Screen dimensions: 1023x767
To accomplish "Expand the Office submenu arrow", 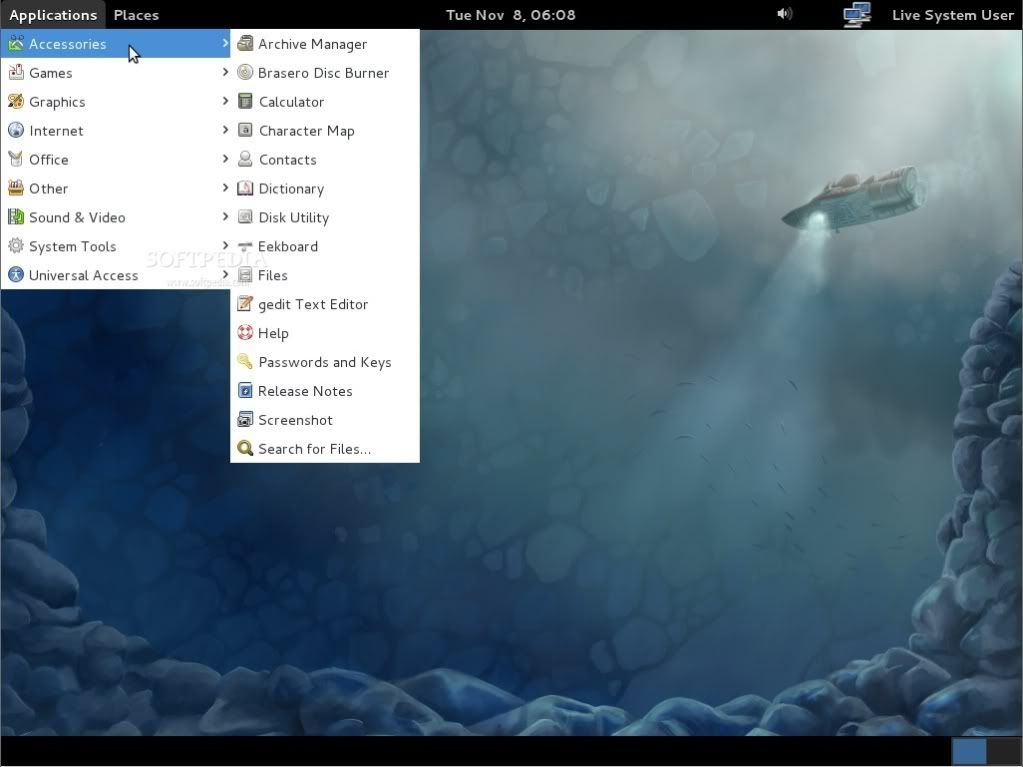I will click(x=225, y=158).
